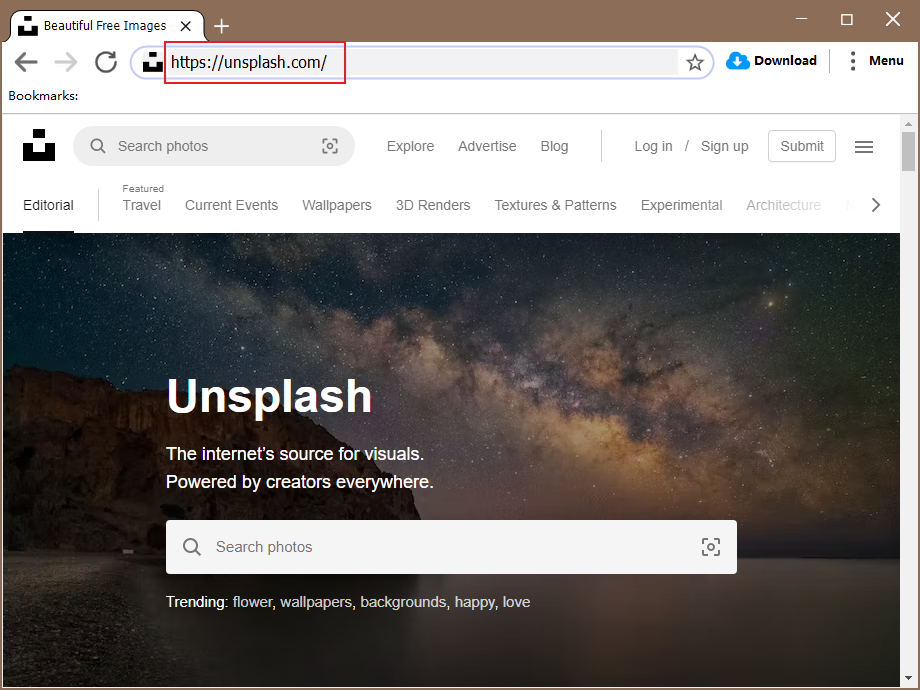
Task: Click the scrollbar up arrow
Action: (x=908, y=124)
